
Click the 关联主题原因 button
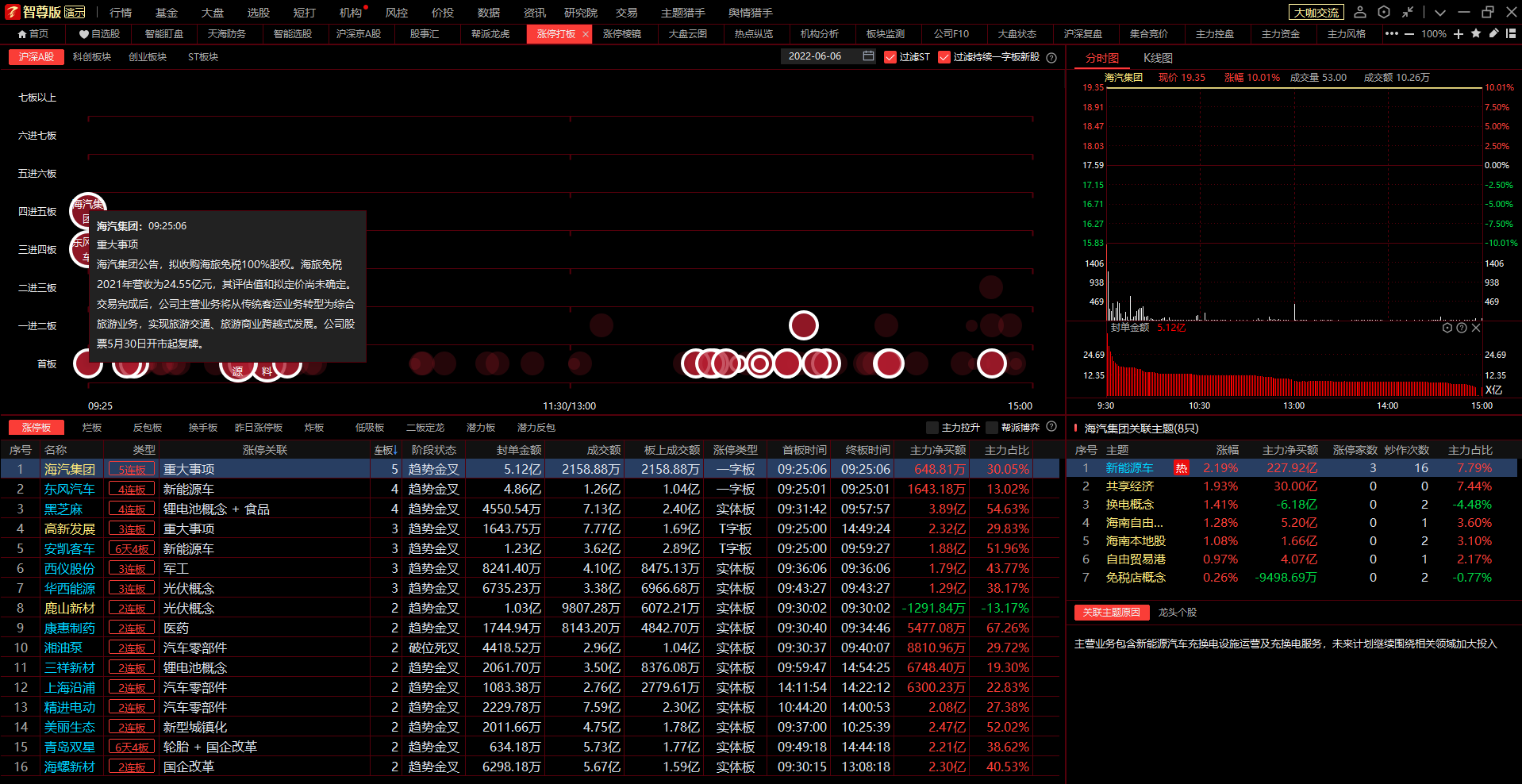1112,613
